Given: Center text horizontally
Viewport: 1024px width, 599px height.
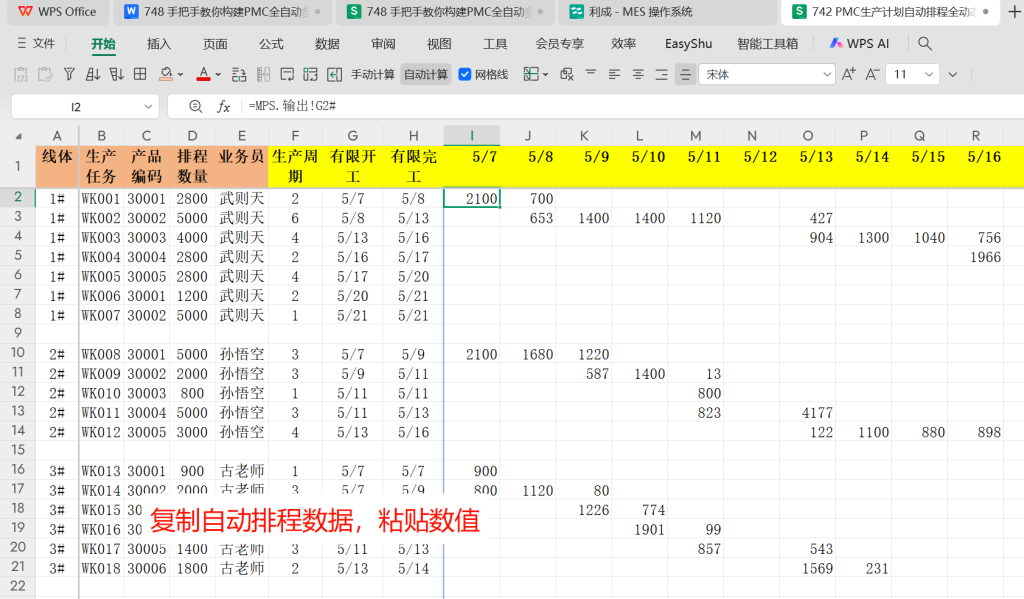Looking at the screenshot, I should coord(637,74).
